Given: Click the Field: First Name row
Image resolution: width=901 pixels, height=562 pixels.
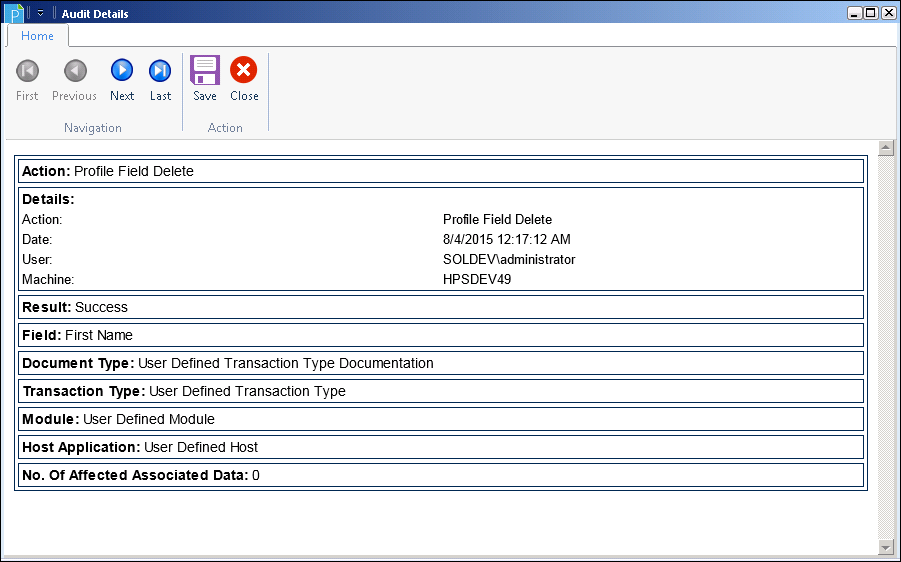Looking at the screenshot, I should pos(441,335).
